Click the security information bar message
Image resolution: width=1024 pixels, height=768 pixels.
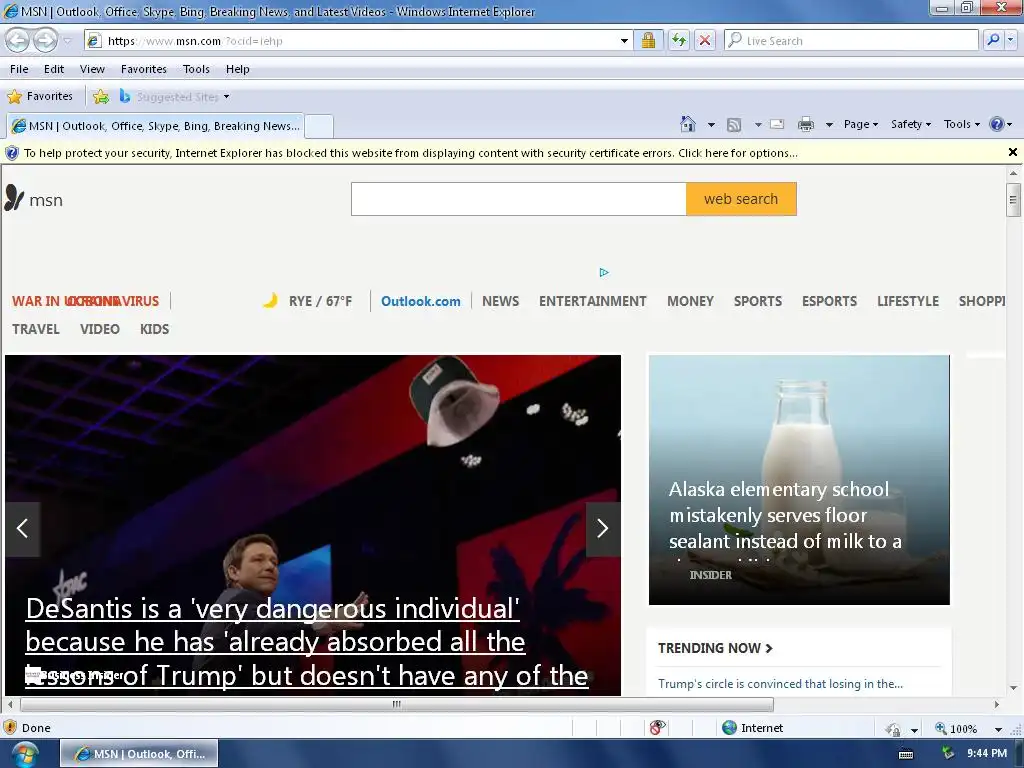[411, 153]
